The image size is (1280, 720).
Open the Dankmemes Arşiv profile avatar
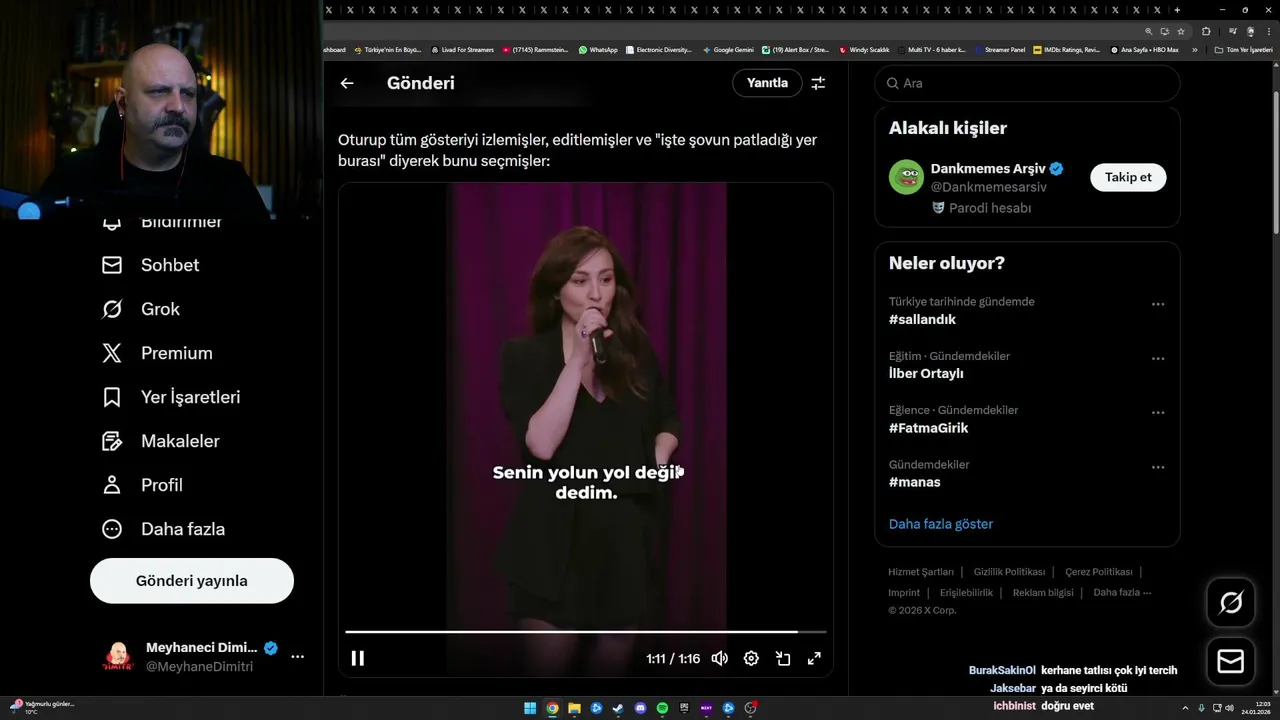pyautogui.click(x=906, y=177)
